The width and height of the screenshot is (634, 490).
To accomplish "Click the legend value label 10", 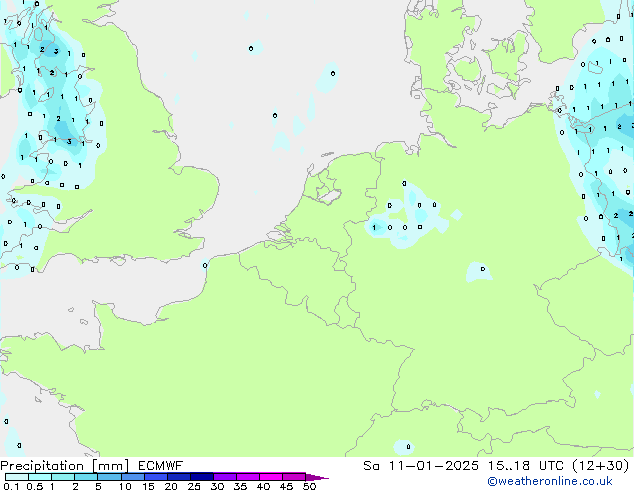I will 124,487.
